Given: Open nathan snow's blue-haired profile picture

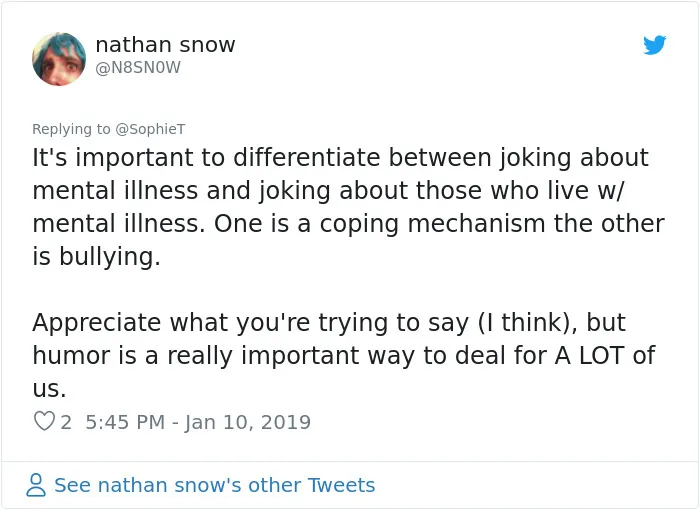Looking at the screenshot, I should (x=59, y=59).
